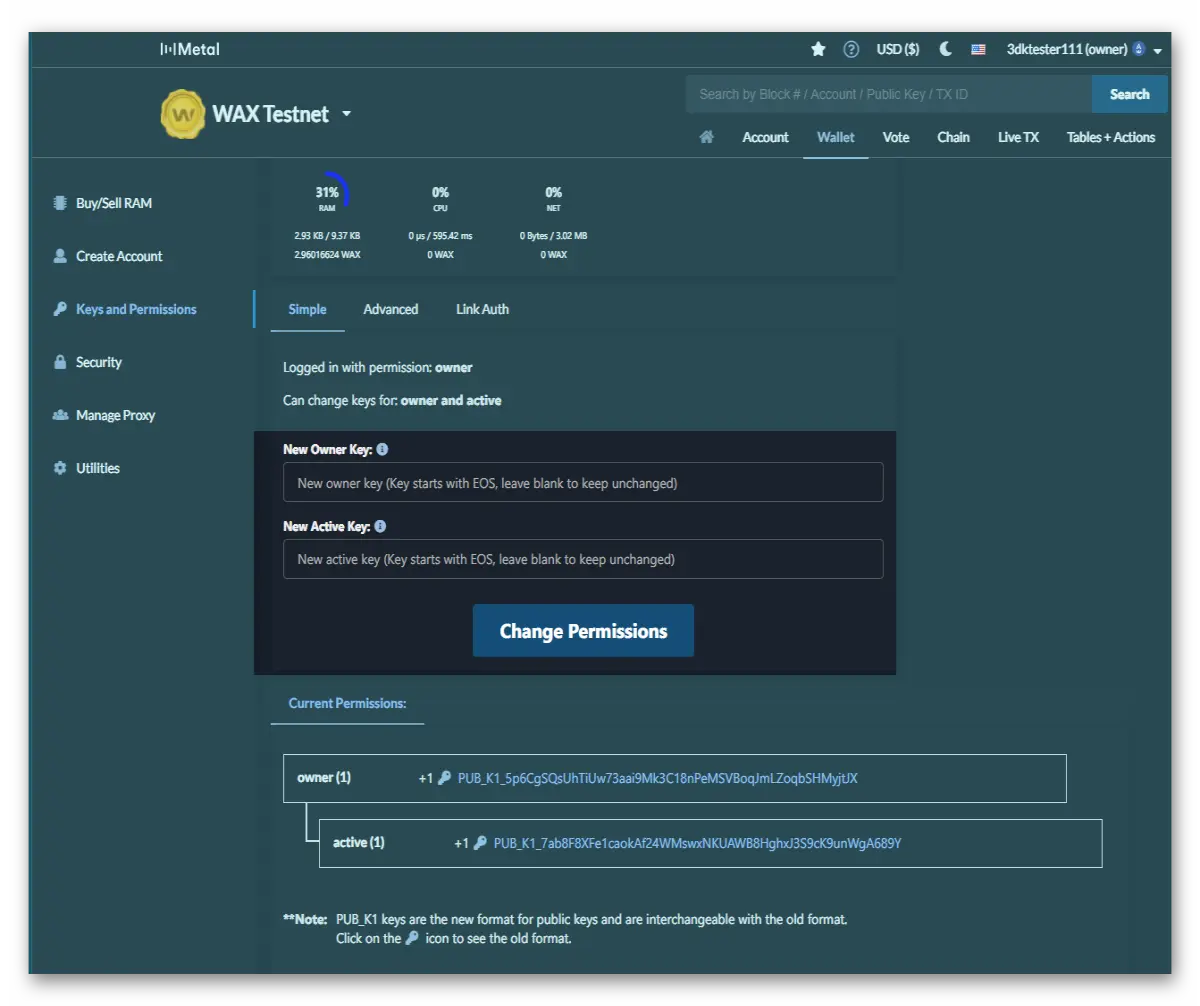Click the owner key icon for old format
The image size is (1200, 1006).
click(445, 777)
